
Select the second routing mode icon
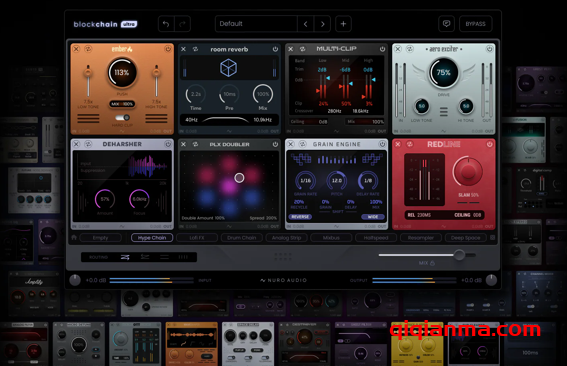(145, 257)
